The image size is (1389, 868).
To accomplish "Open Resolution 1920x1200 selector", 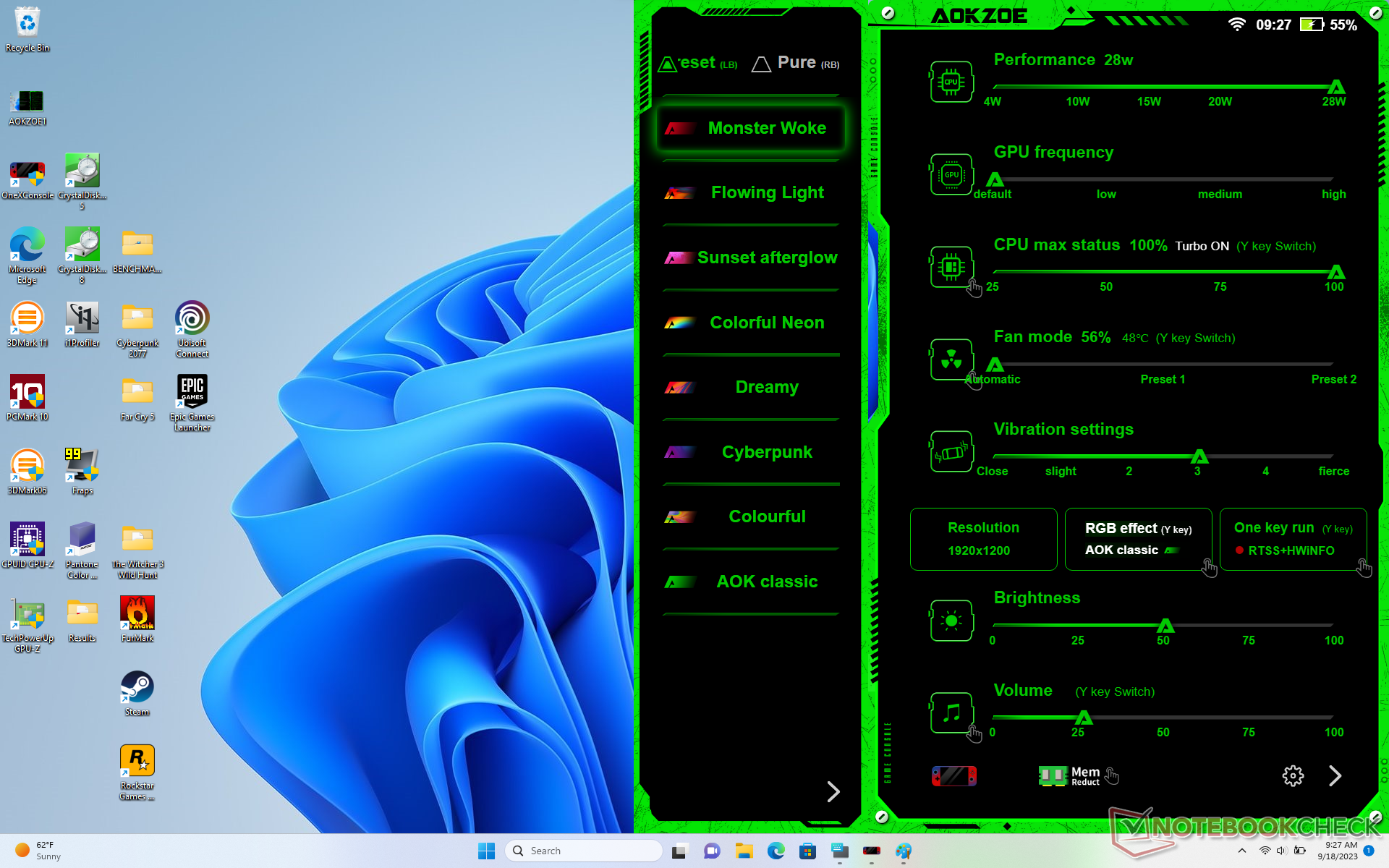I will point(982,539).
